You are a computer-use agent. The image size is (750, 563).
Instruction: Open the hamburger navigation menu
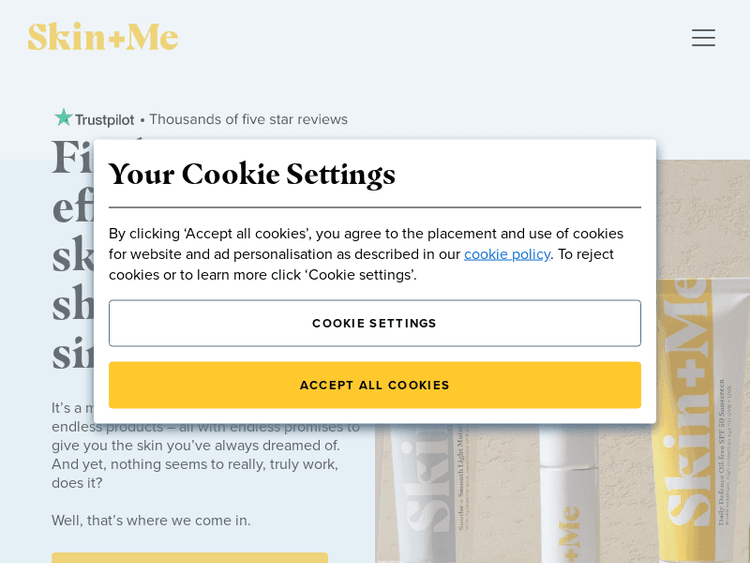(703, 38)
